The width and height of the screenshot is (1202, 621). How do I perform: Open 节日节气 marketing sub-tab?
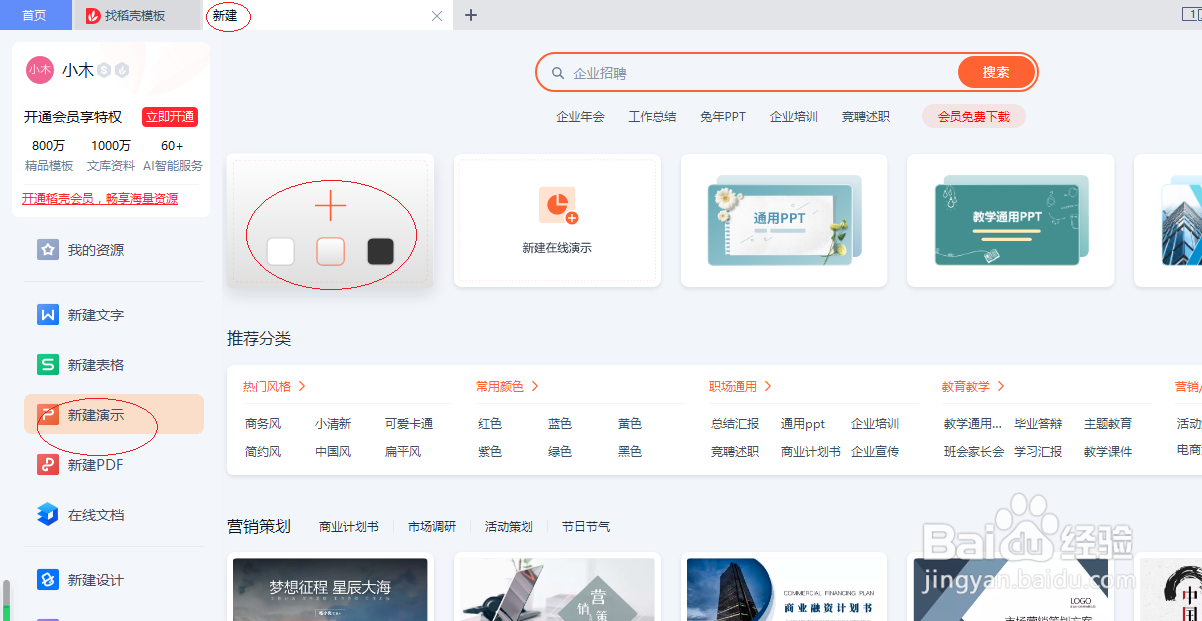(586, 527)
